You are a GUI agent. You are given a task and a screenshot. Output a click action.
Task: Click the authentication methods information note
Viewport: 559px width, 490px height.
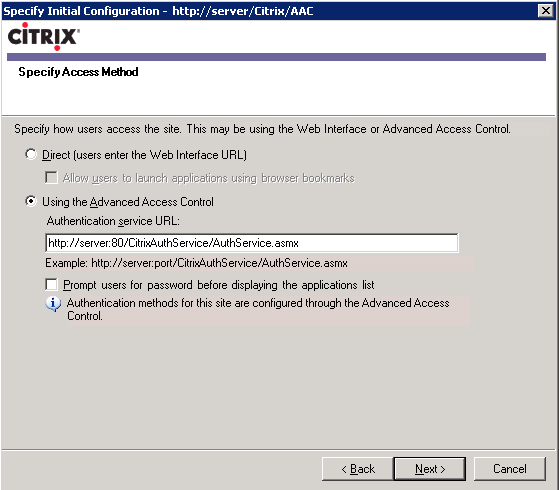click(x=258, y=309)
